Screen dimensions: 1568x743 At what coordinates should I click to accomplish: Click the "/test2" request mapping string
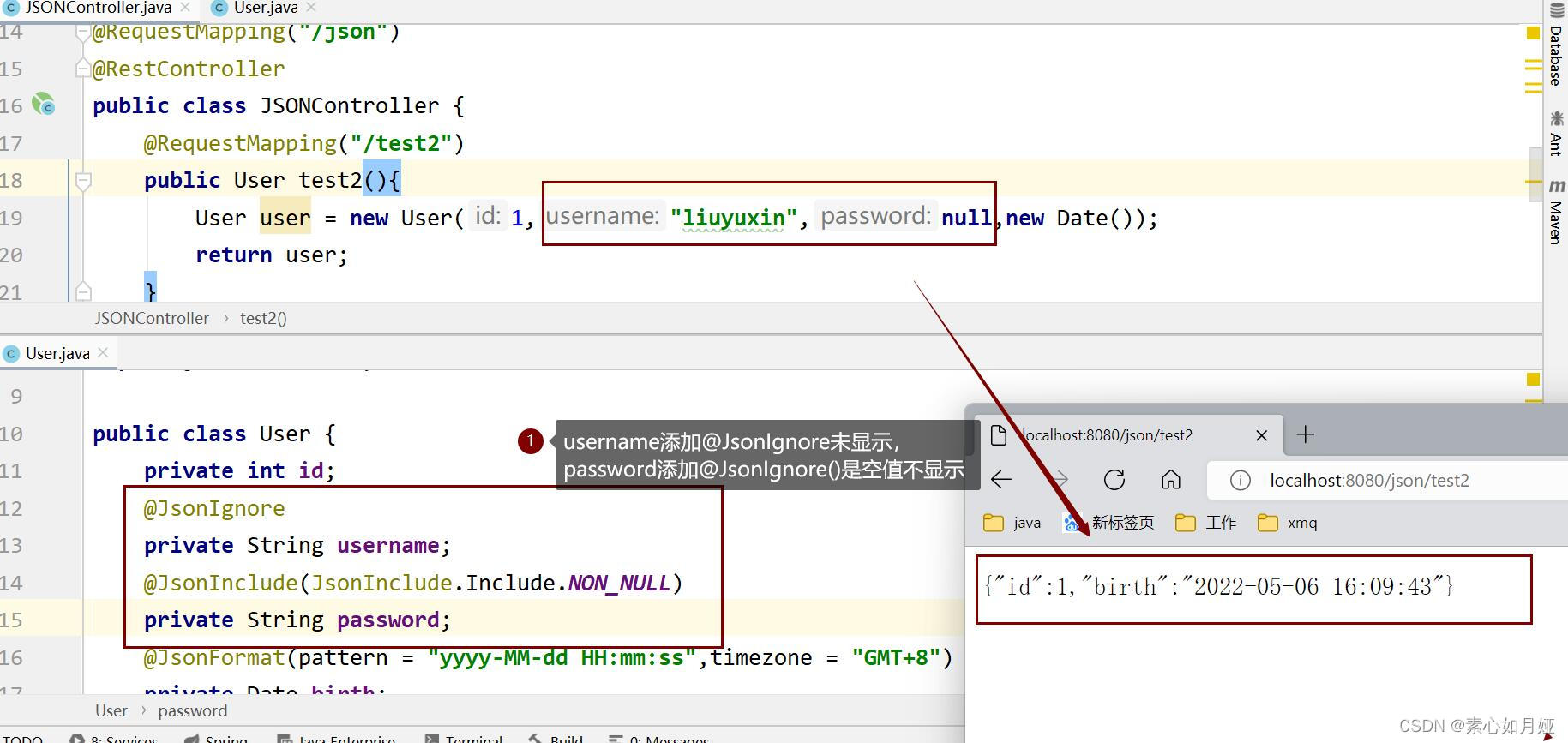400,143
